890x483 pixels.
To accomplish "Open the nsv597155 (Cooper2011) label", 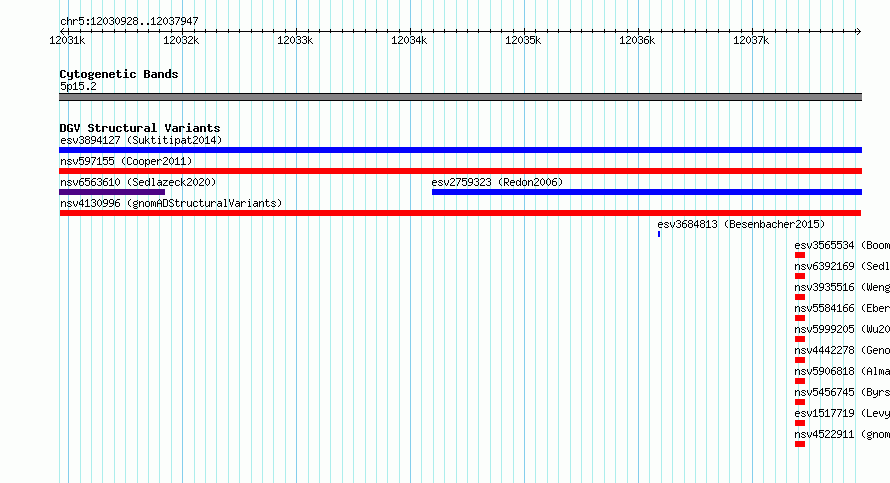I will (126, 161).
